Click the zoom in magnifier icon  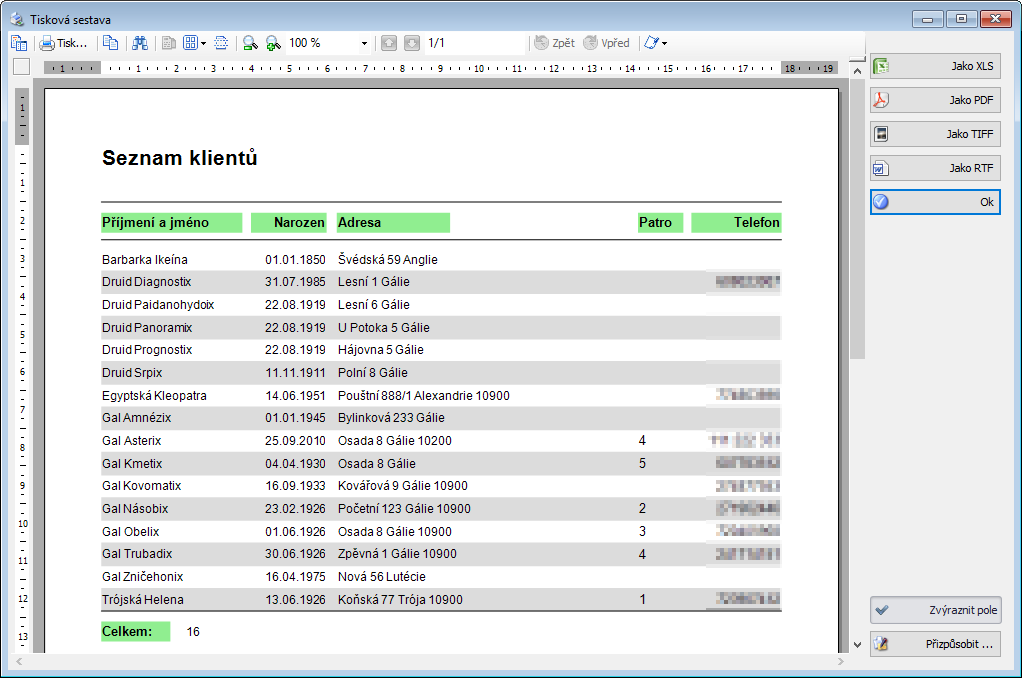tap(273, 43)
